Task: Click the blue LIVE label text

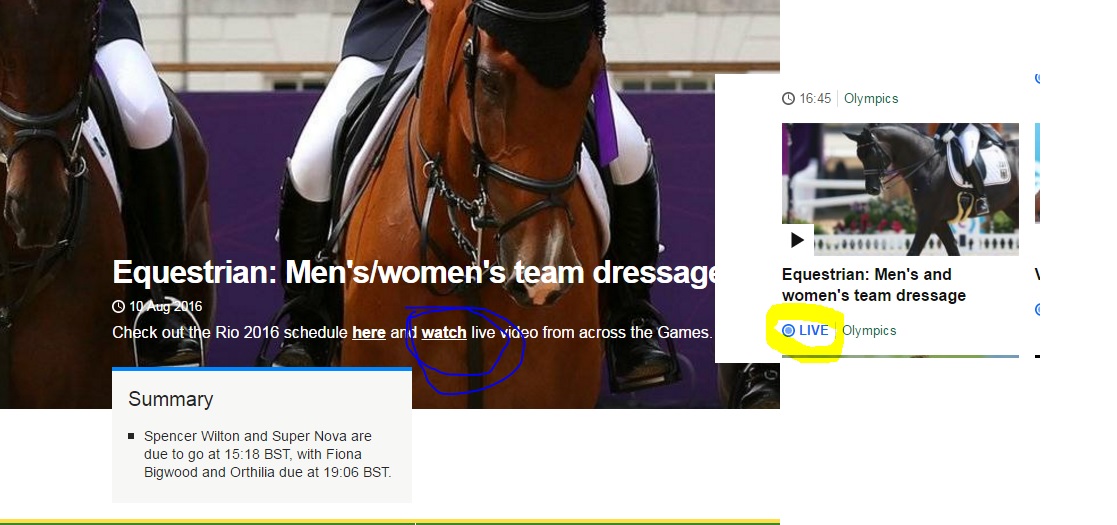Action: tap(814, 331)
